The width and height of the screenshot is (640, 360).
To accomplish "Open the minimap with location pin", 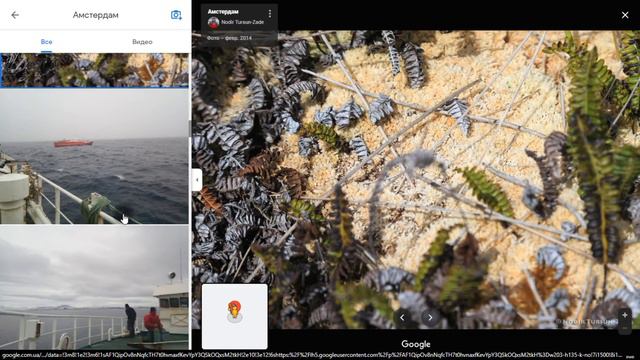I will pyautogui.click(x=235, y=317).
